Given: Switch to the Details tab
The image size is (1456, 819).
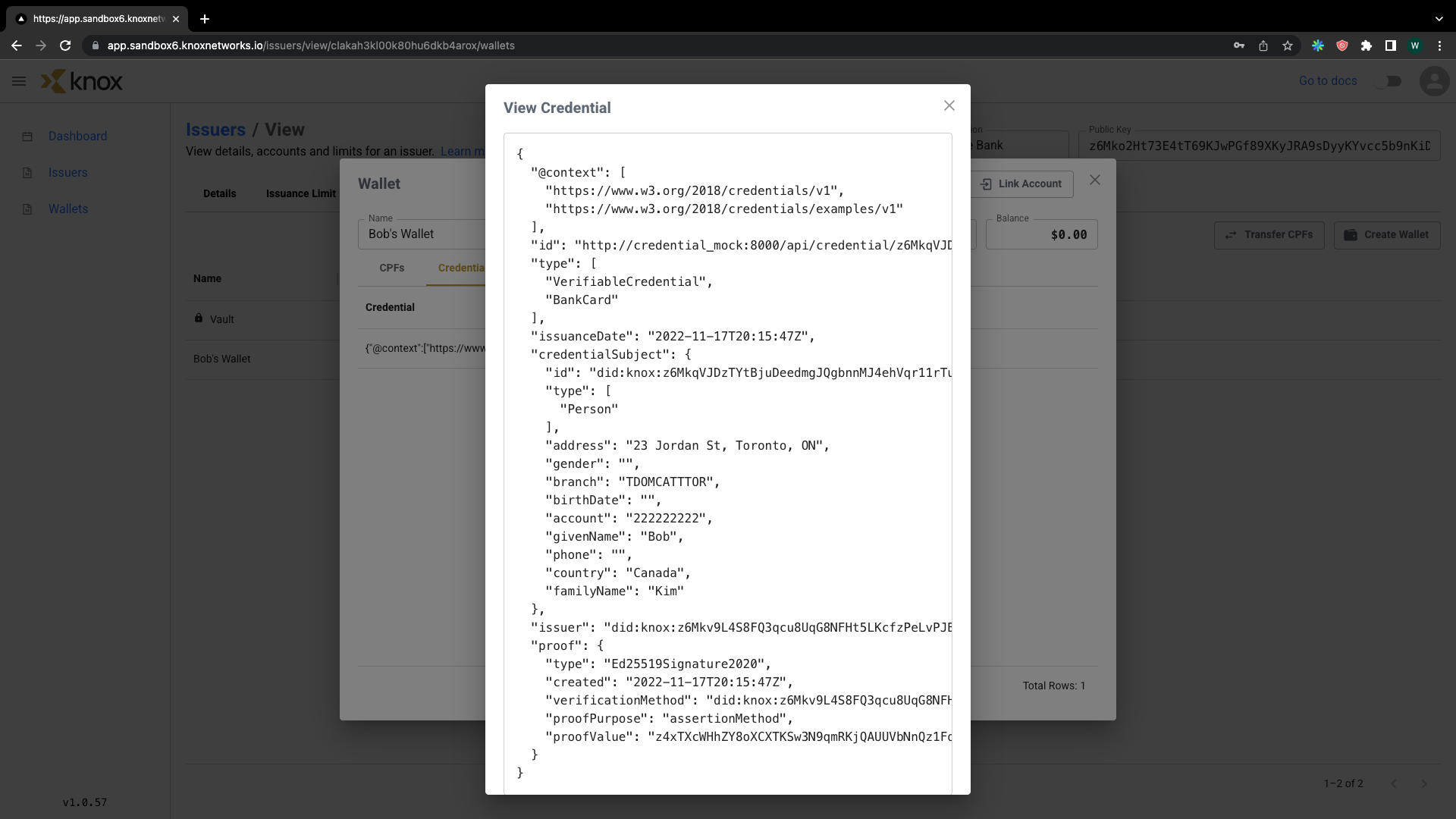Looking at the screenshot, I should click(x=219, y=193).
